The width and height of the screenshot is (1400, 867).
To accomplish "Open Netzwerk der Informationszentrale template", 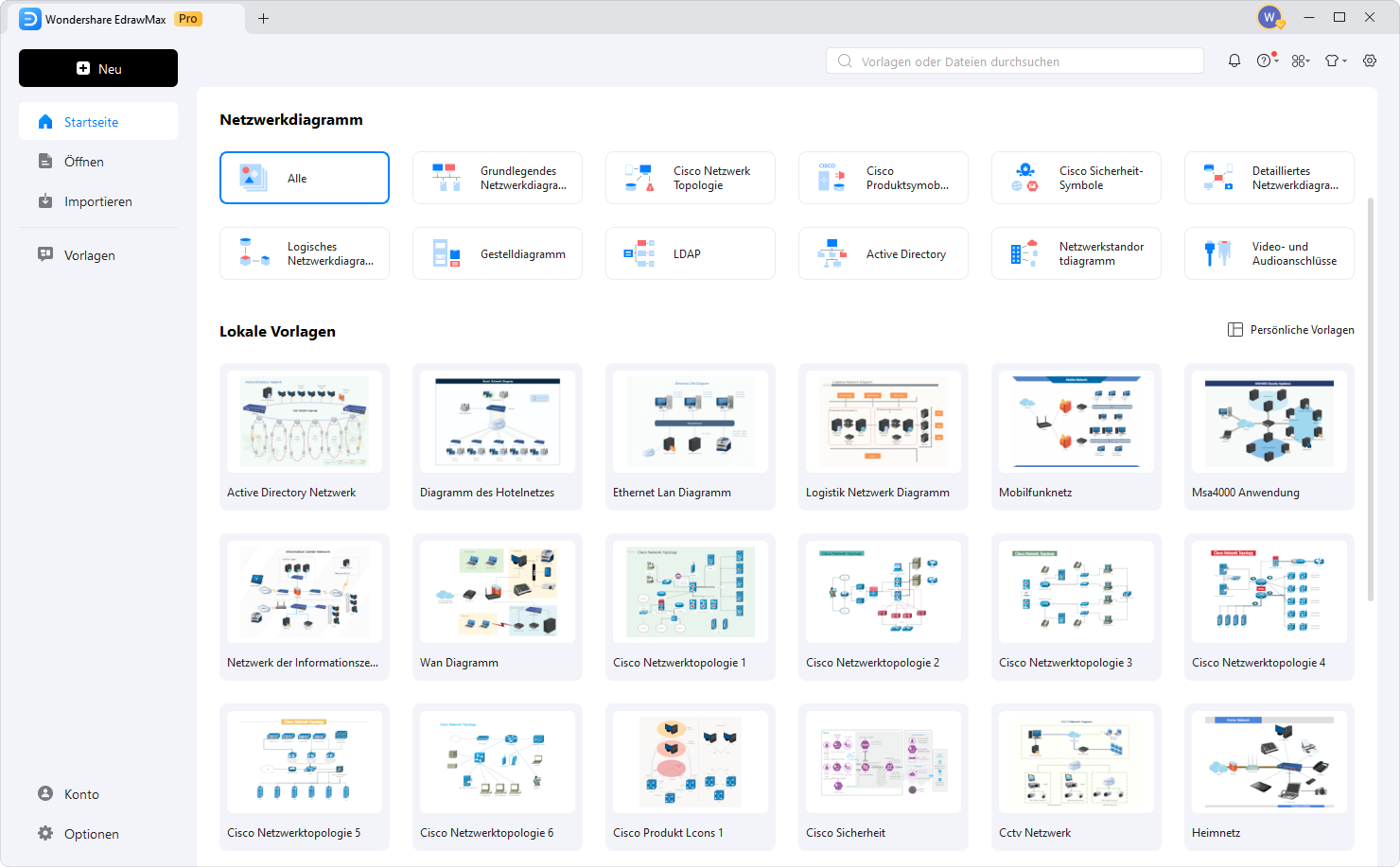I will (305, 607).
